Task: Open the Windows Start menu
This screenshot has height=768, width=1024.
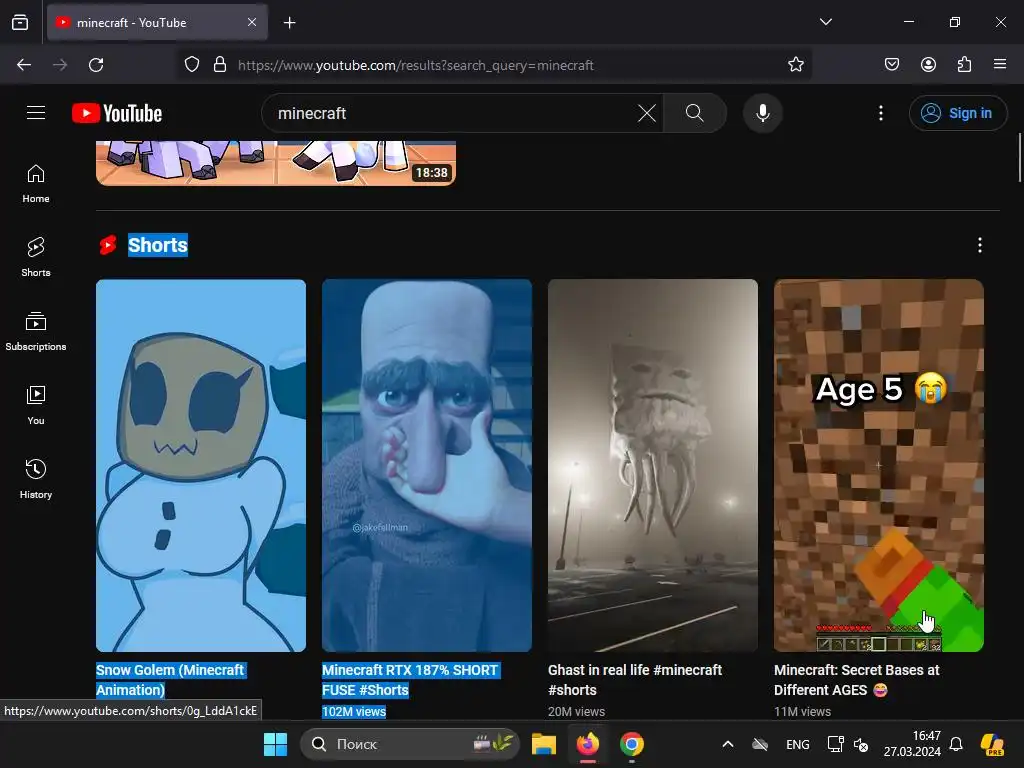Action: 276,744
